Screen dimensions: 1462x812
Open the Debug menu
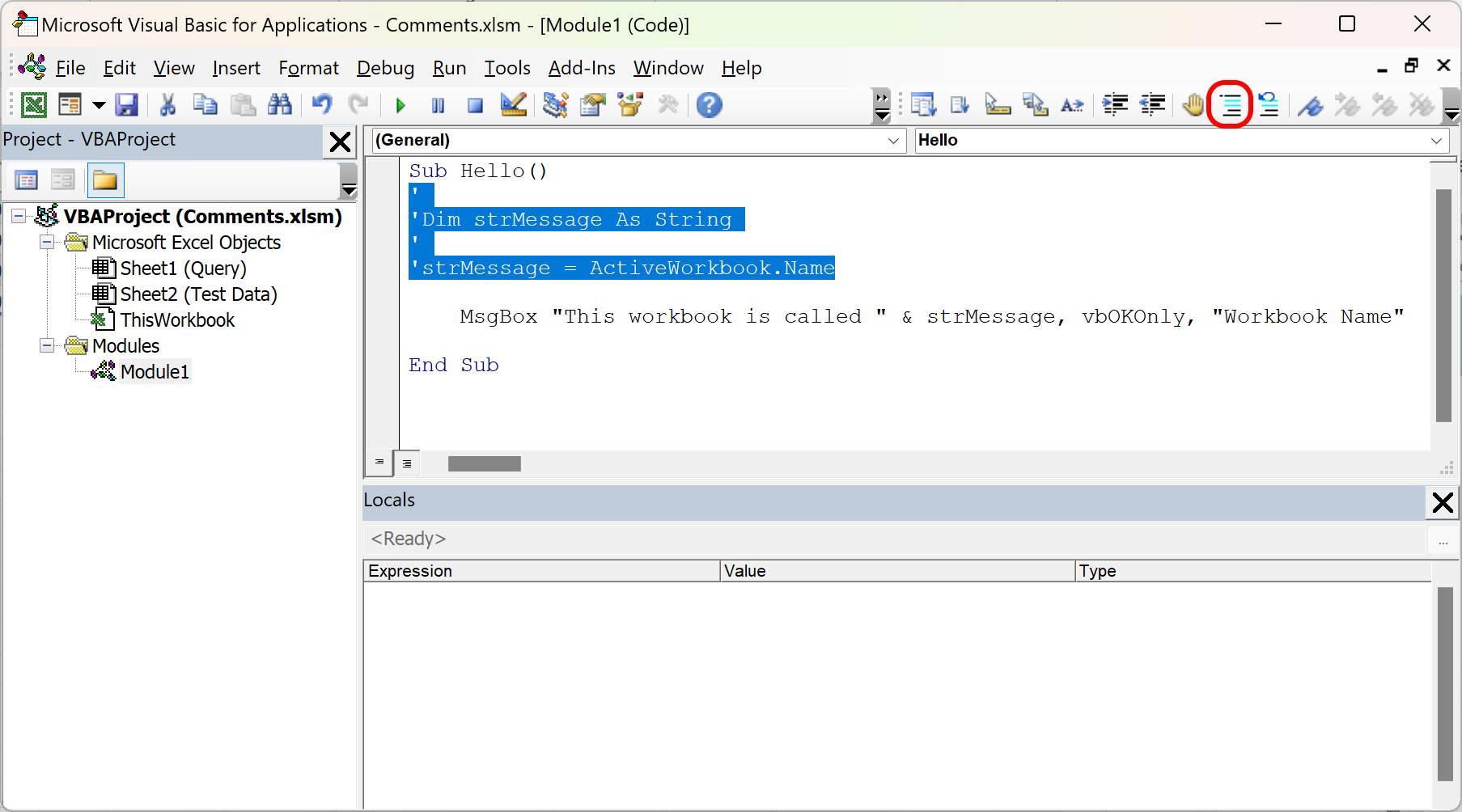pos(386,68)
